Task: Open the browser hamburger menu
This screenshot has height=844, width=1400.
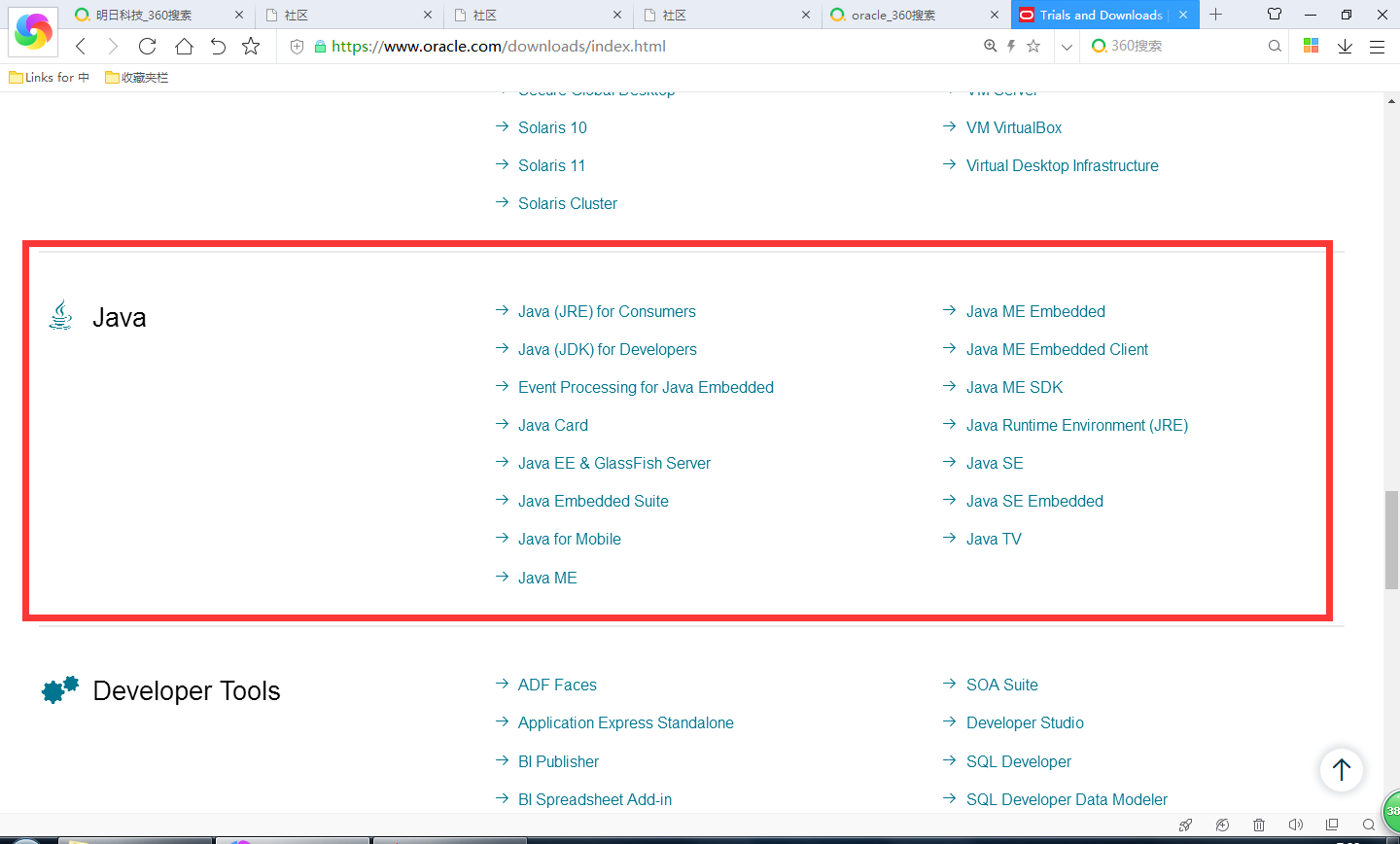Action: click(x=1377, y=46)
